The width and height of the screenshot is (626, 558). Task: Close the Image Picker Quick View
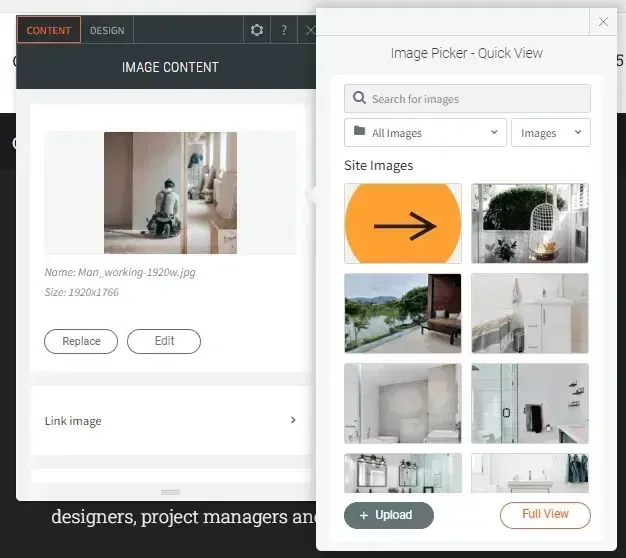tap(603, 22)
